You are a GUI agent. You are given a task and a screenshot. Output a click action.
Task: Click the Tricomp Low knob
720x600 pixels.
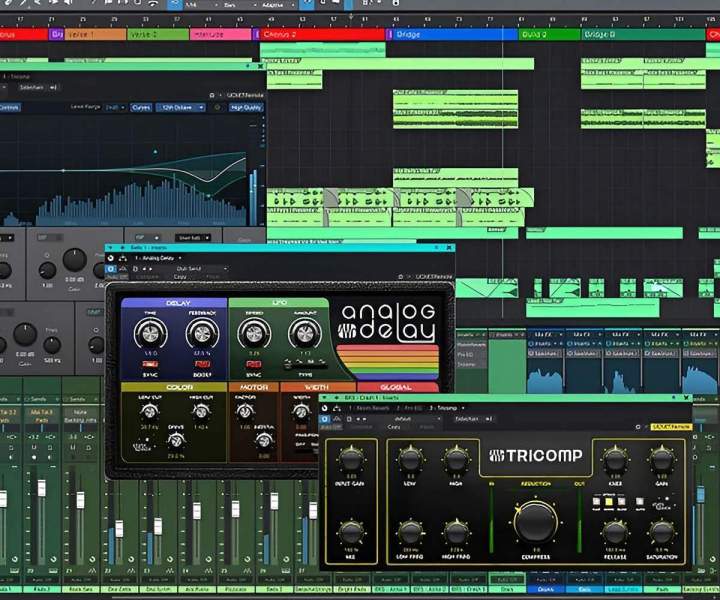(410, 460)
